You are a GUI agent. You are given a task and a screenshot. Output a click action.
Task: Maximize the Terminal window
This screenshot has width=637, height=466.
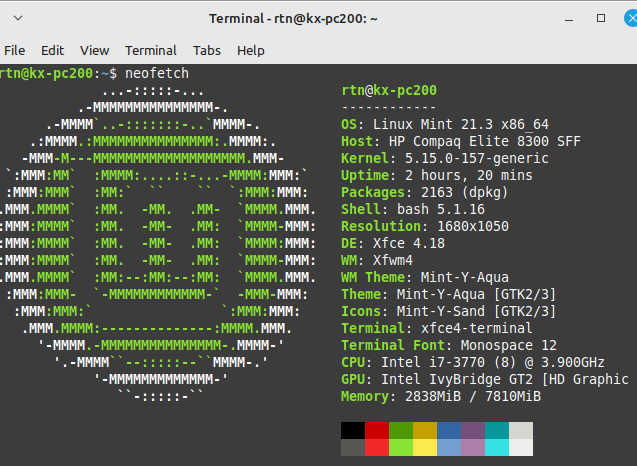coord(601,18)
